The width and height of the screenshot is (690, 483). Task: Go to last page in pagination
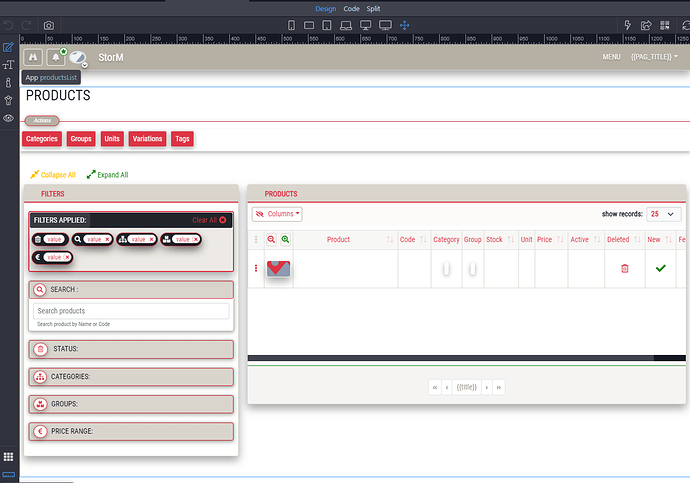click(x=499, y=387)
